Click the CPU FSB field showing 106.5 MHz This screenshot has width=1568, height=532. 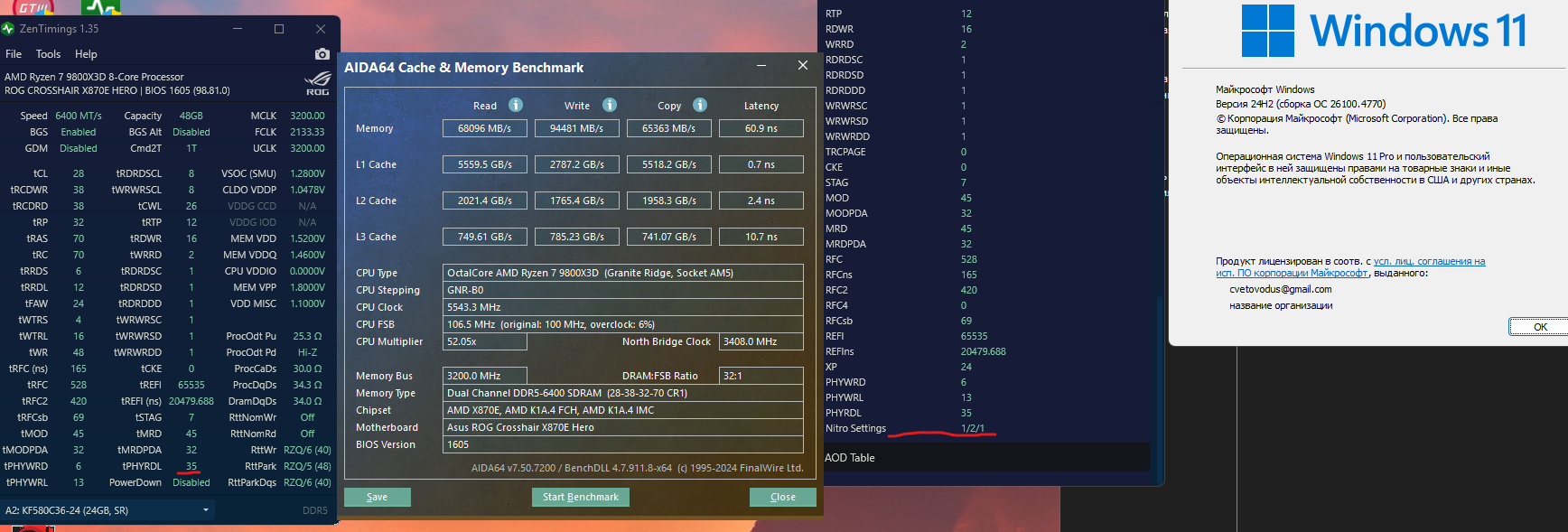point(623,324)
